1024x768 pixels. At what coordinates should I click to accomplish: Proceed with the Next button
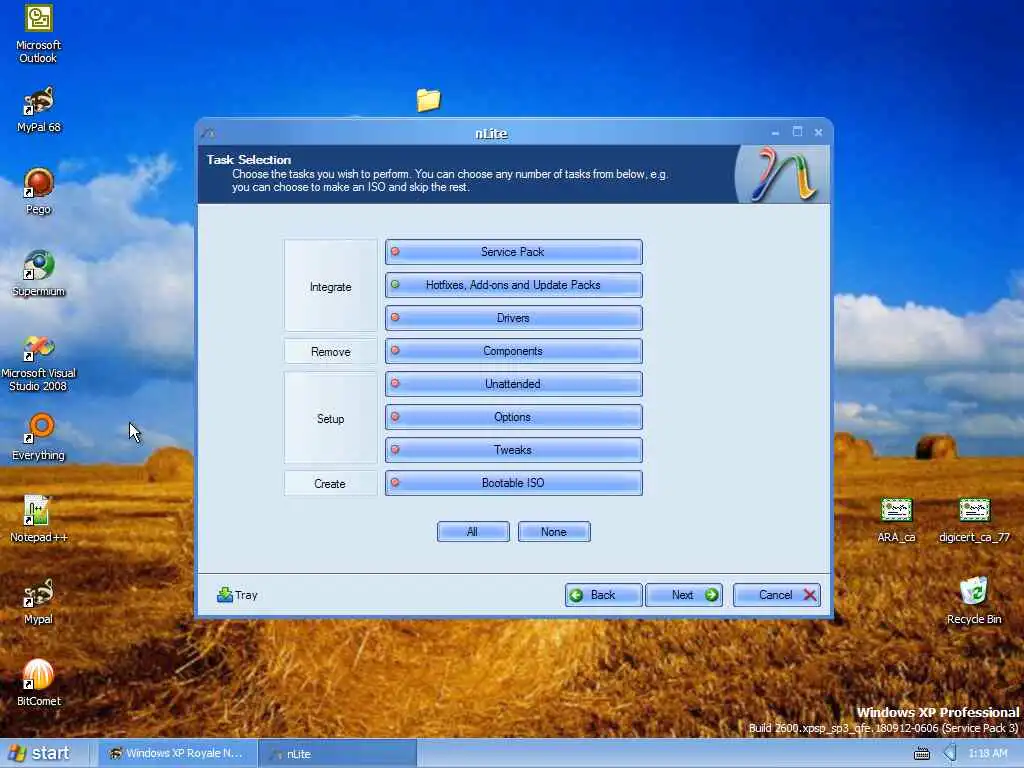[x=684, y=595]
